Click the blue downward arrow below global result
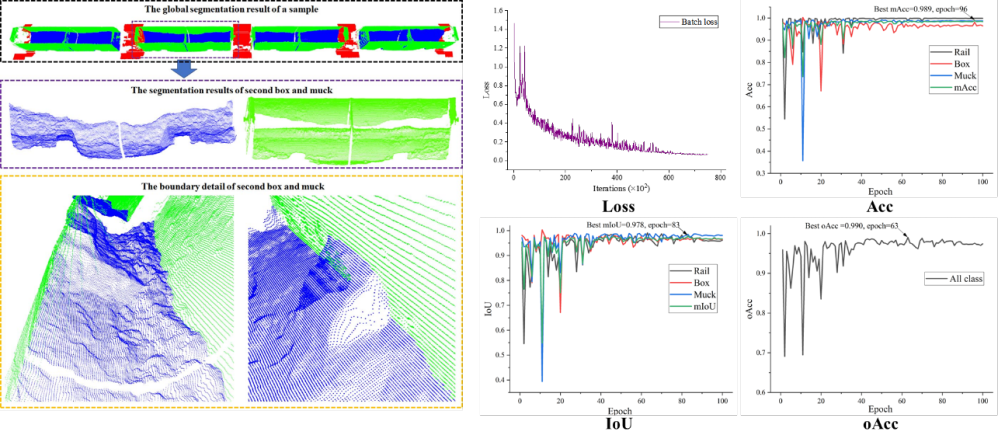 [x=182, y=69]
